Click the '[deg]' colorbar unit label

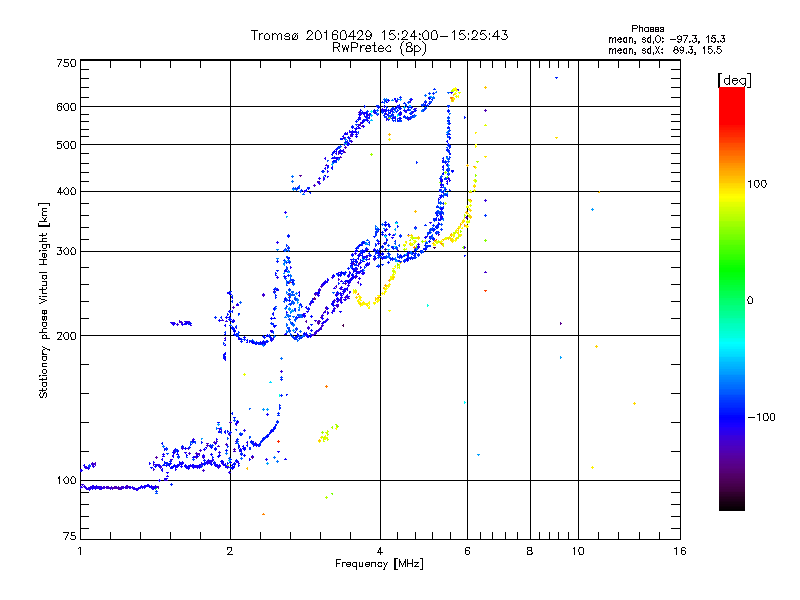click(x=734, y=80)
